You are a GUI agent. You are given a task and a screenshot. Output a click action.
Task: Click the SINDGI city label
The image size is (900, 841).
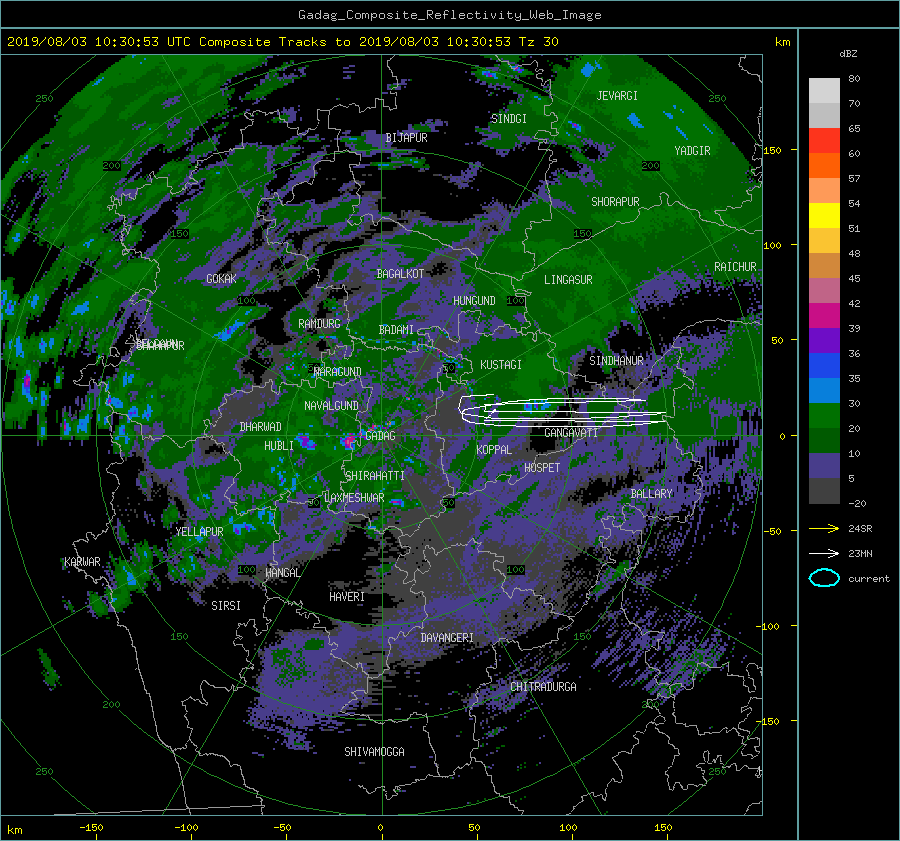509,119
